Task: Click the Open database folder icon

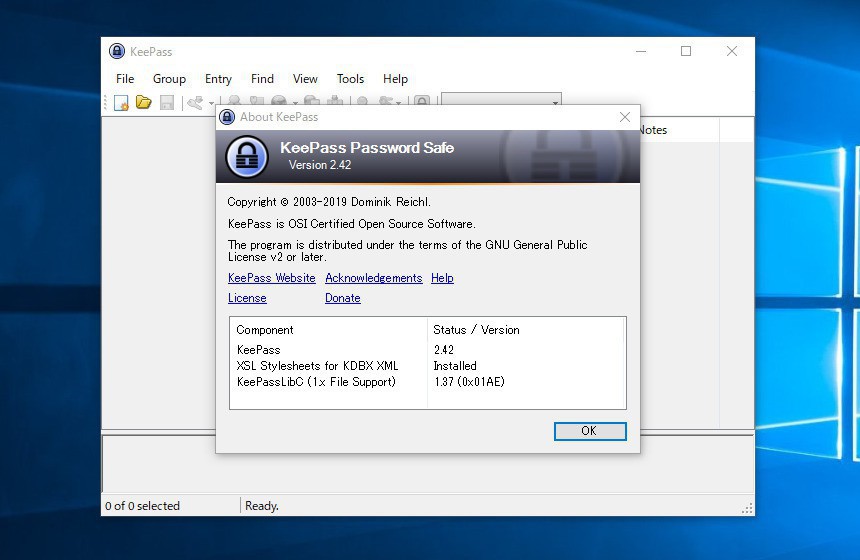Action: pos(144,103)
